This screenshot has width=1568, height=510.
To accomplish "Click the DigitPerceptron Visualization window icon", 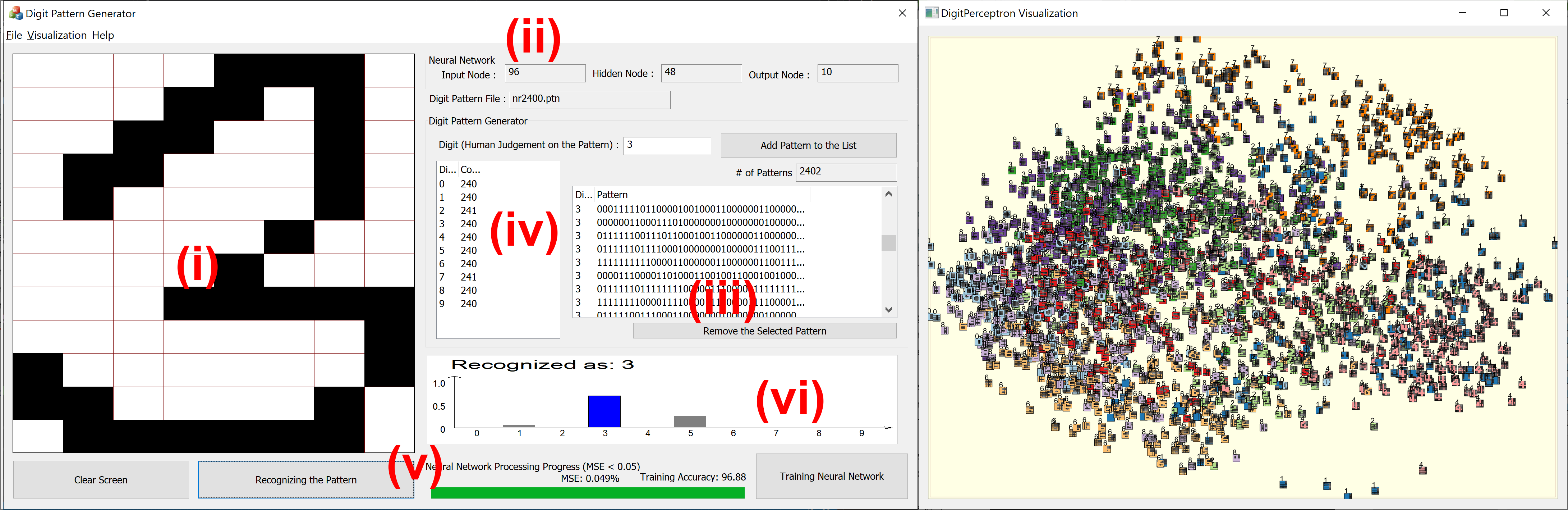I will (931, 13).
